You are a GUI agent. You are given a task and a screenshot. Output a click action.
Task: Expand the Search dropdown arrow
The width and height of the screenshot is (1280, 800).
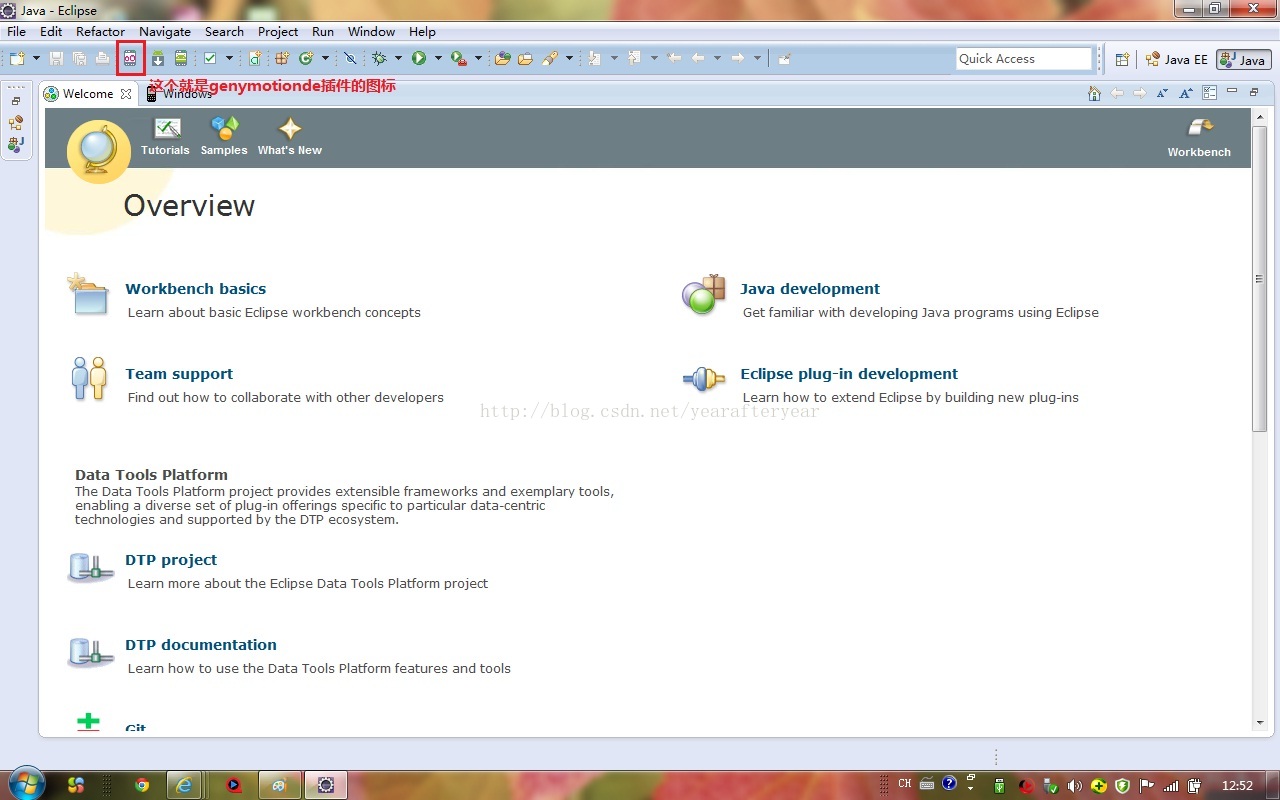point(569,59)
